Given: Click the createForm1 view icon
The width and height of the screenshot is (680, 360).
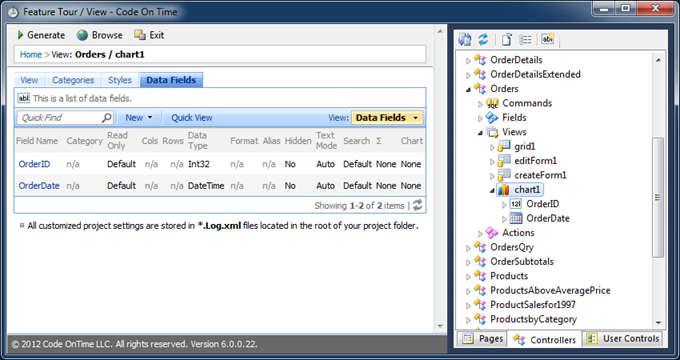Looking at the screenshot, I should [x=504, y=175].
